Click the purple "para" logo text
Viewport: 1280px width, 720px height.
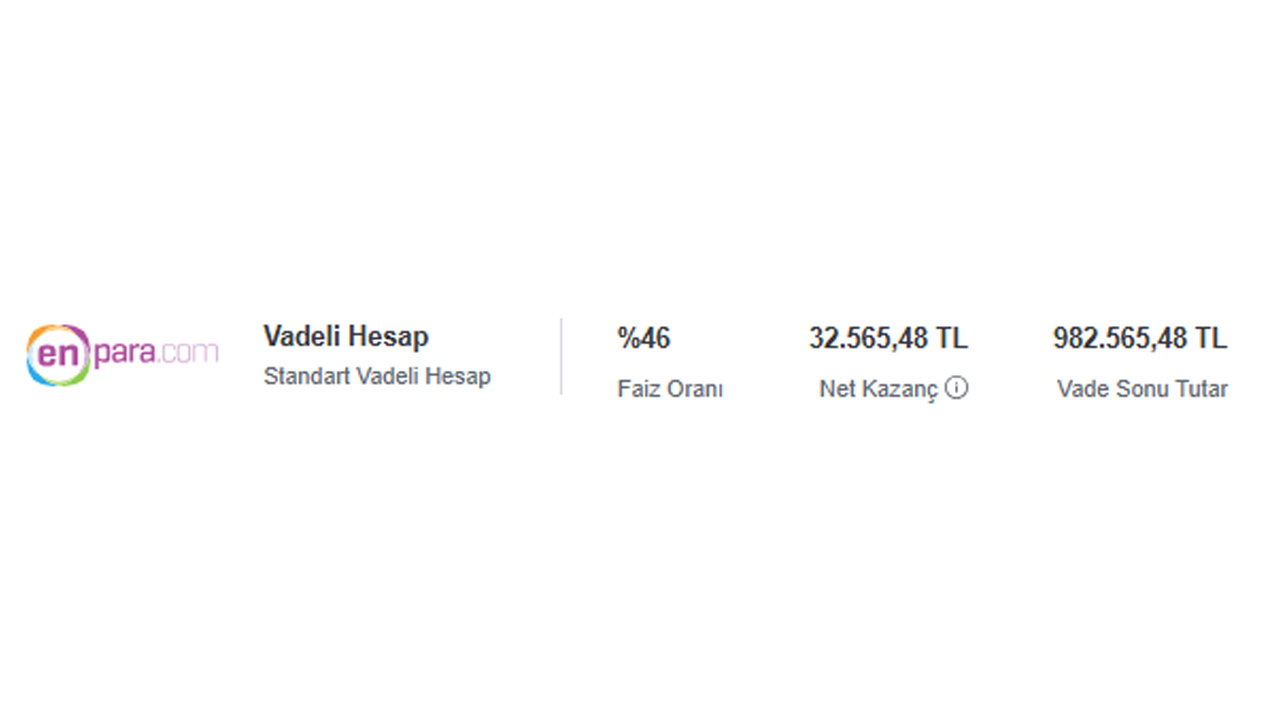(125, 353)
